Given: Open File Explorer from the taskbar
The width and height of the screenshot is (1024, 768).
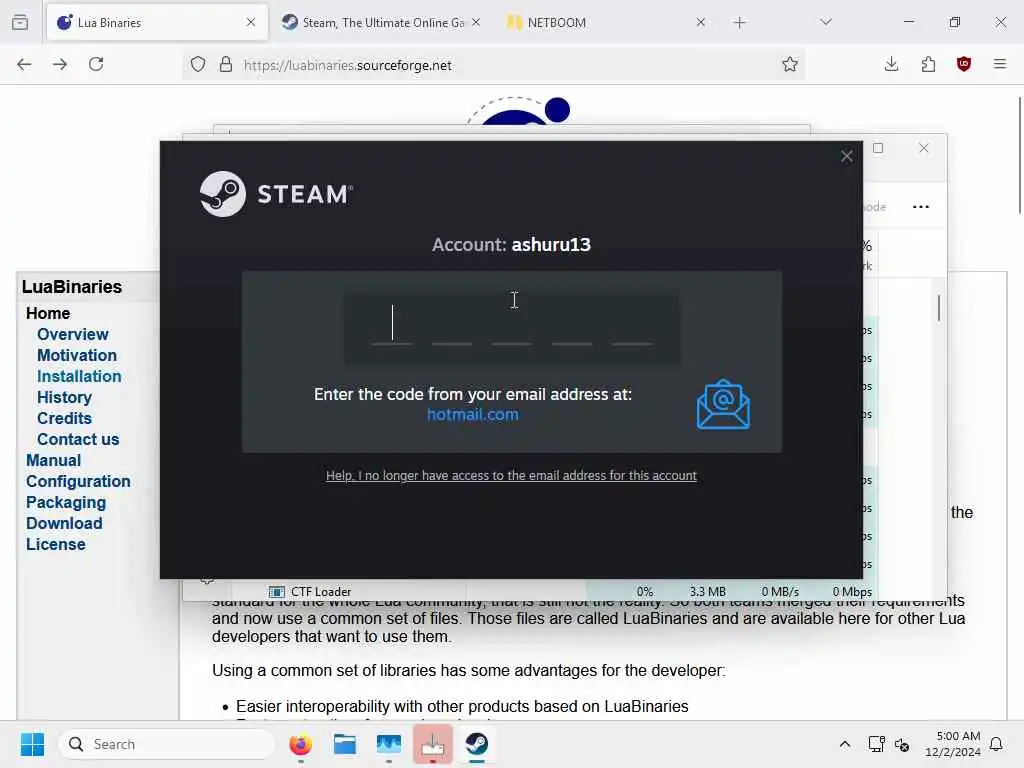Looking at the screenshot, I should point(345,744).
